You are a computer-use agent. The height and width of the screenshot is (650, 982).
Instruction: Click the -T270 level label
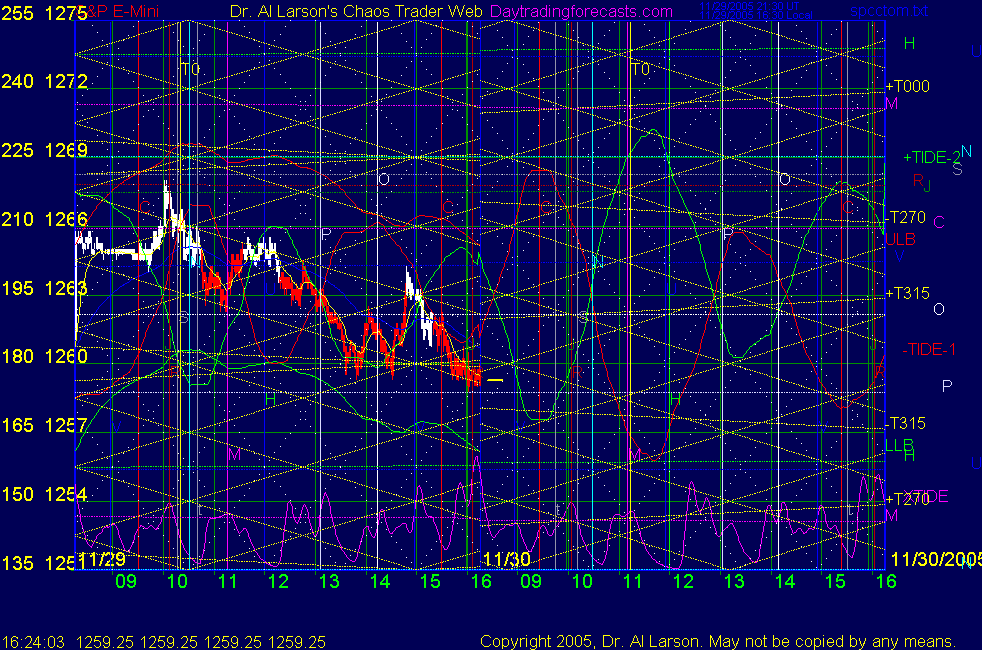click(905, 217)
